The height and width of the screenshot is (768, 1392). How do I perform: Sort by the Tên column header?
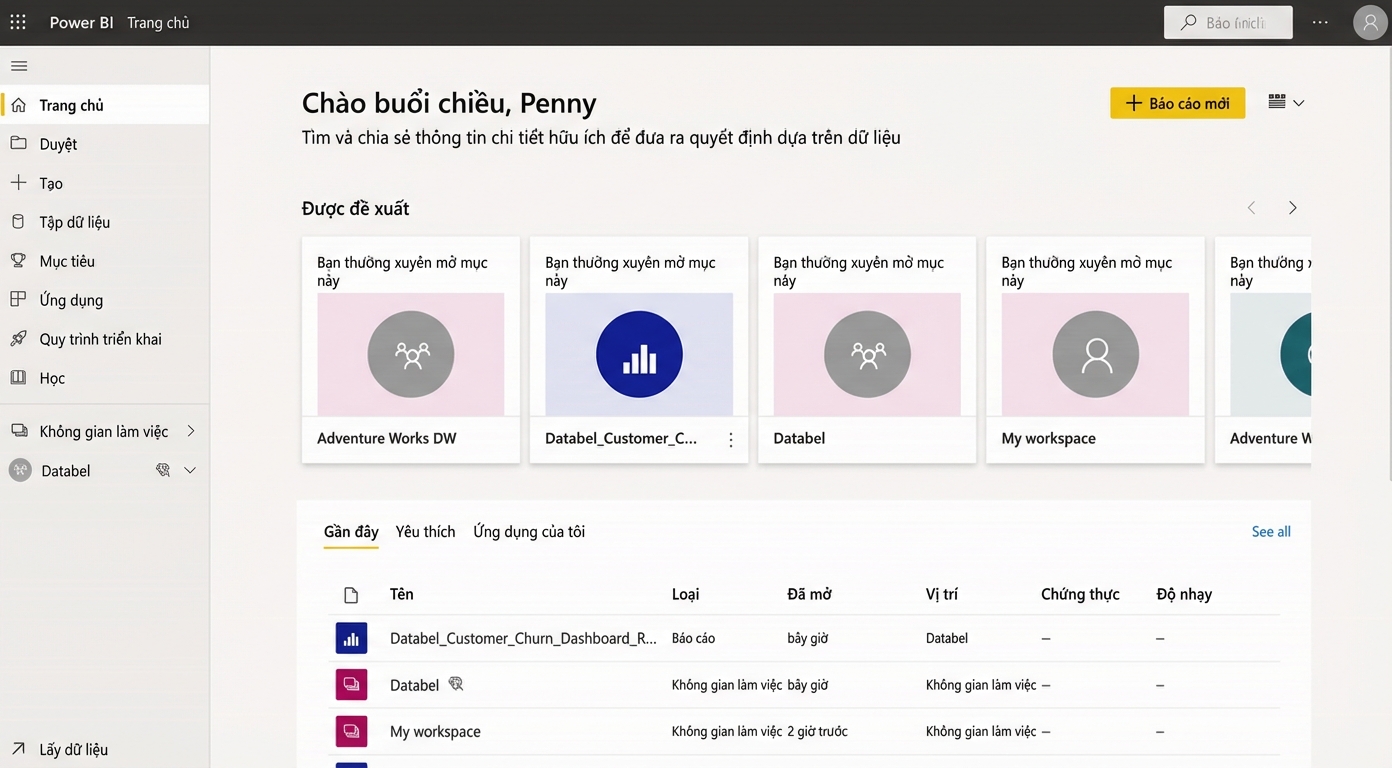401,594
